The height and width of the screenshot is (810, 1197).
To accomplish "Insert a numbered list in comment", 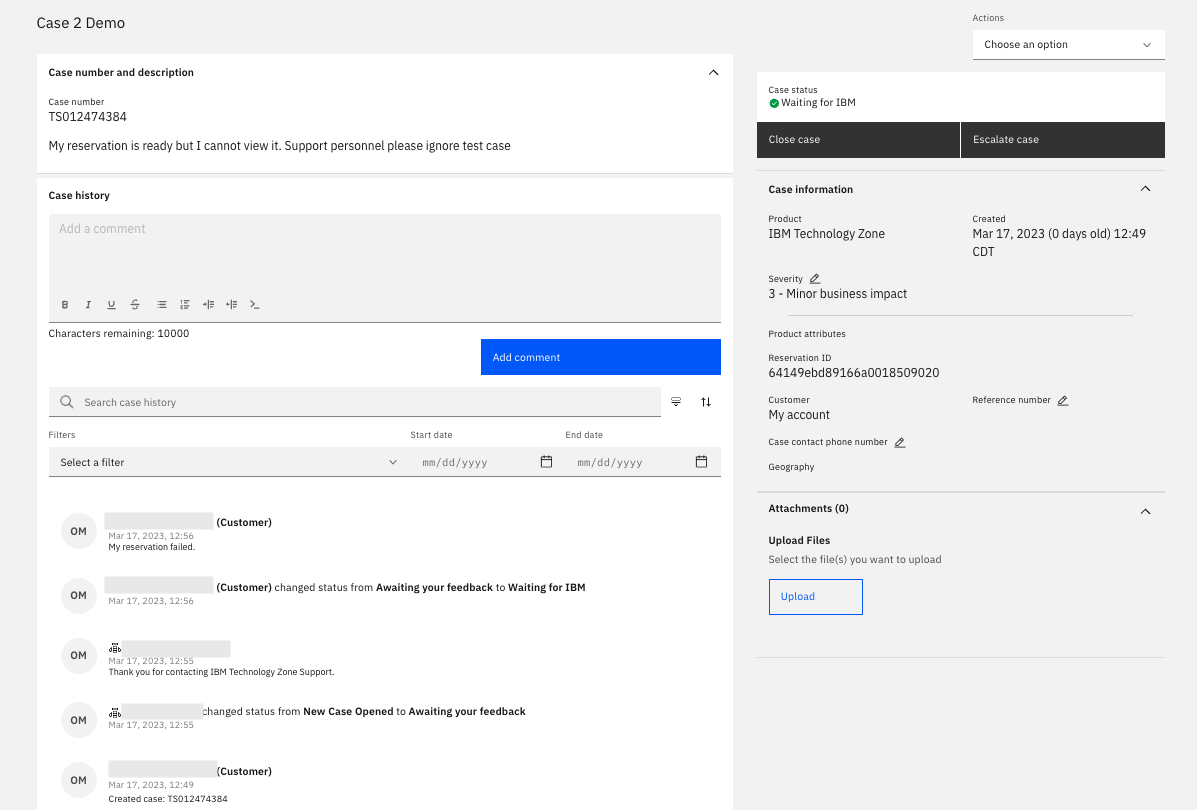I will [x=185, y=305].
